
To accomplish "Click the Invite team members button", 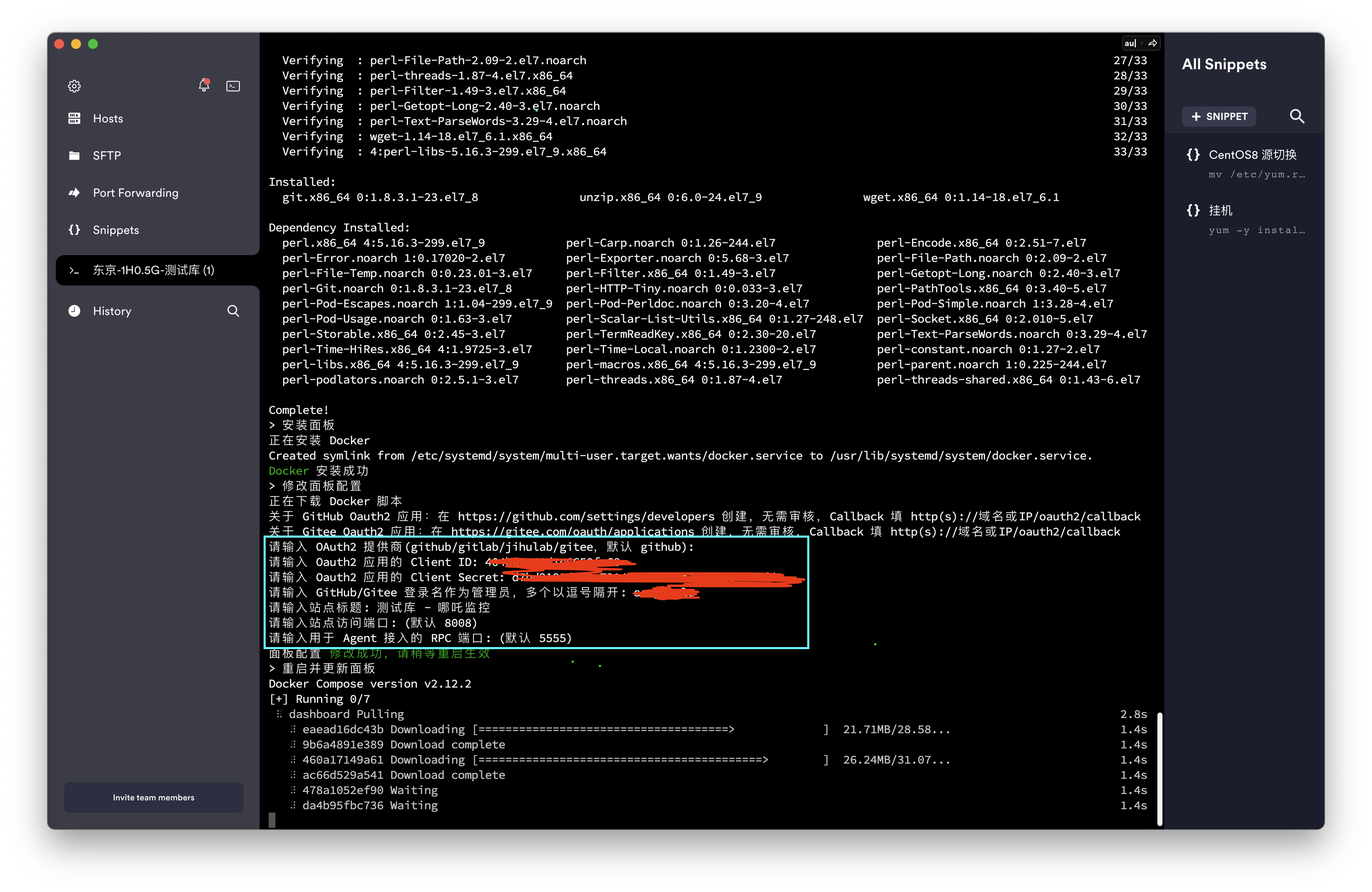I will click(153, 797).
